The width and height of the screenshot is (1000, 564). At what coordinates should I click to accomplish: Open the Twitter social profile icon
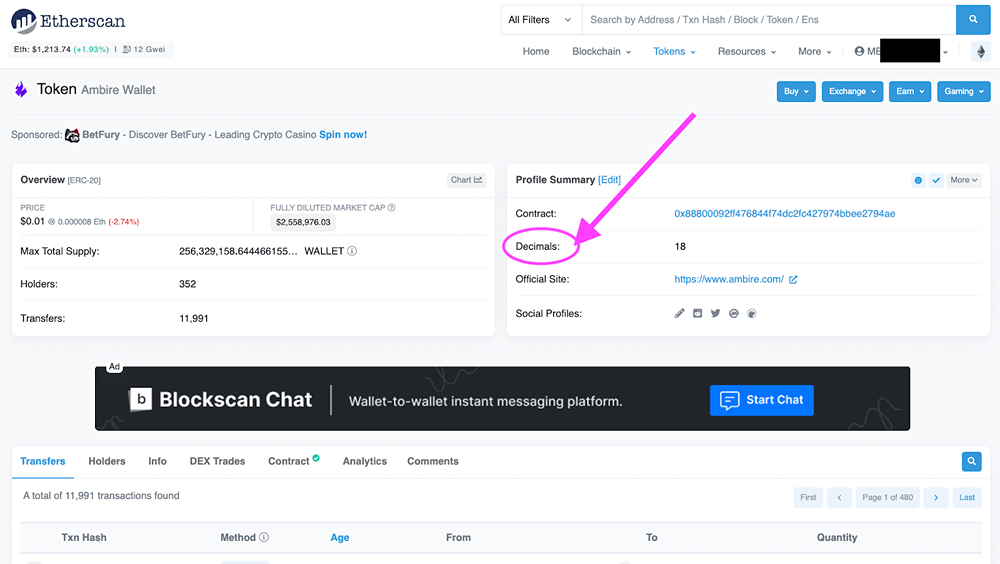(x=716, y=313)
